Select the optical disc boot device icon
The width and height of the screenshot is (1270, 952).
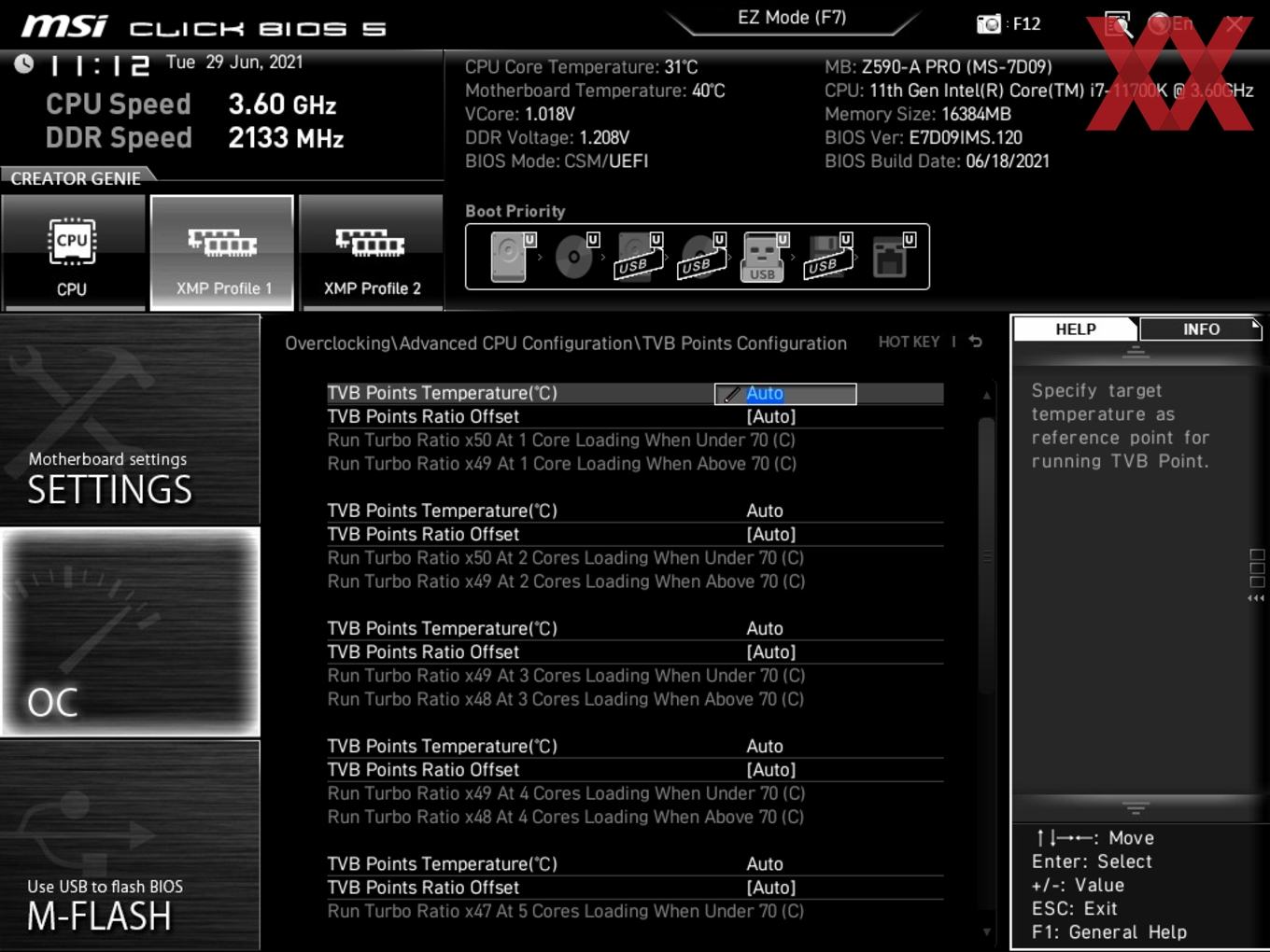(x=575, y=257)
